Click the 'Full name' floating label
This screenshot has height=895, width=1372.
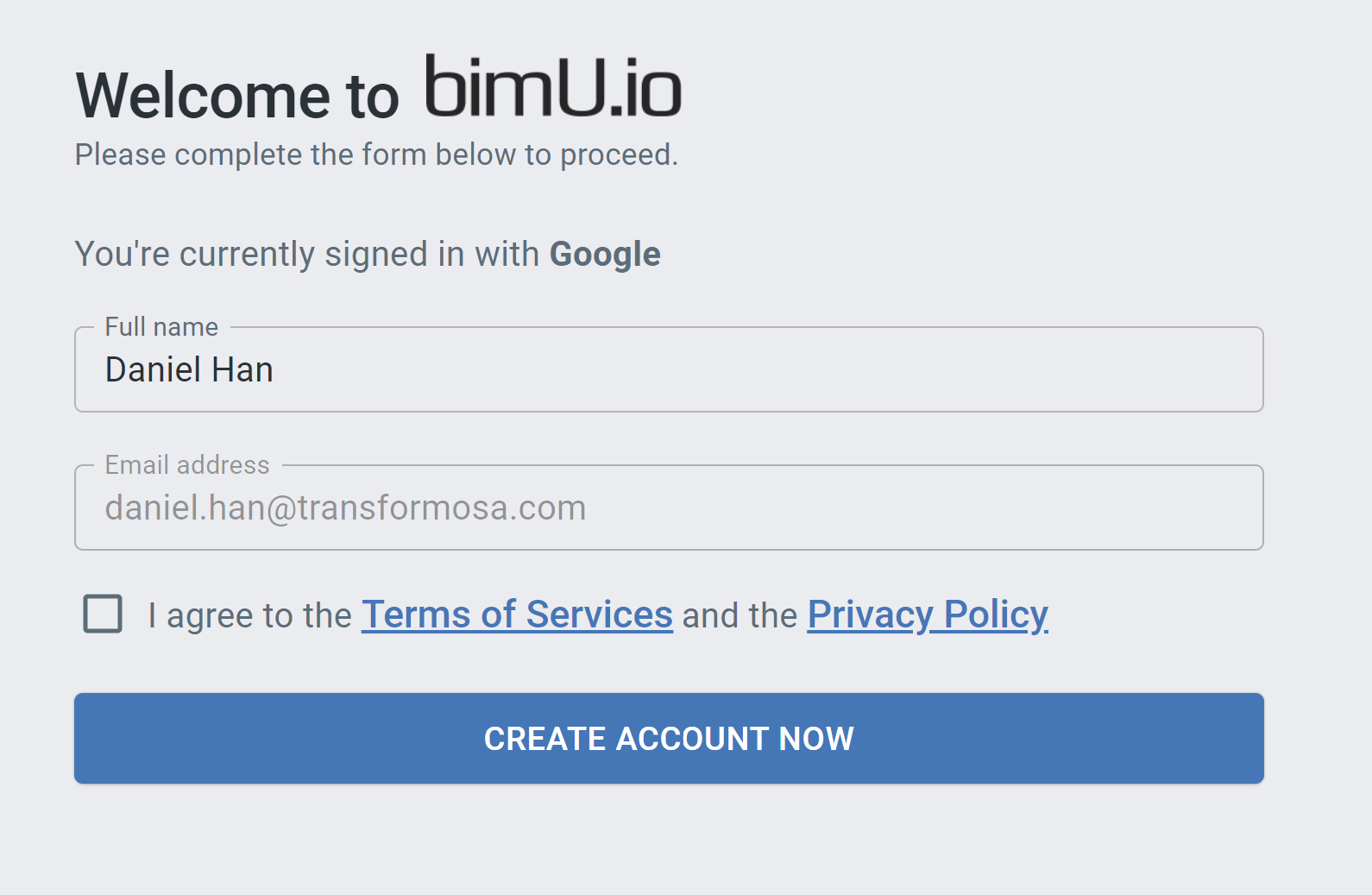point(161,327)
